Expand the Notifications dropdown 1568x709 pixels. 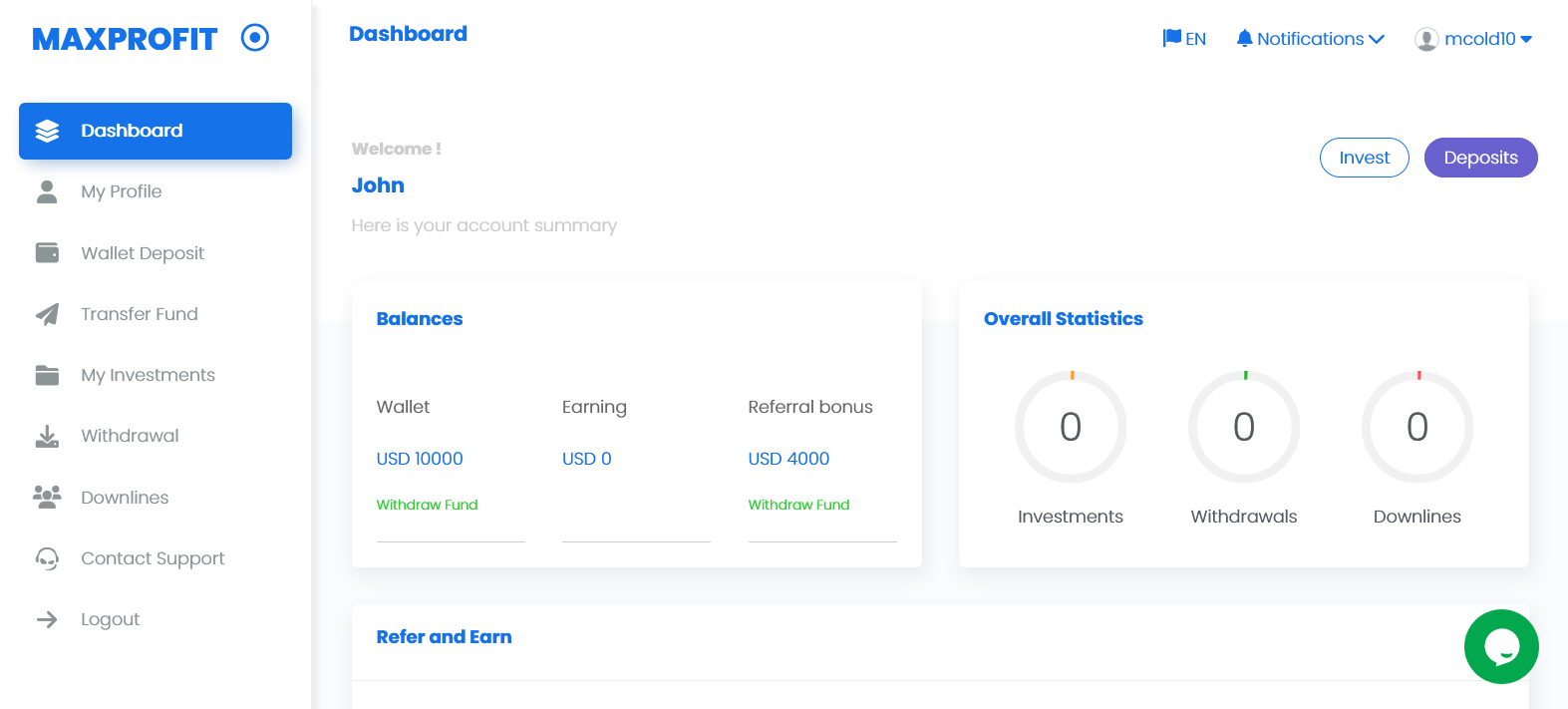point(1310,39)
